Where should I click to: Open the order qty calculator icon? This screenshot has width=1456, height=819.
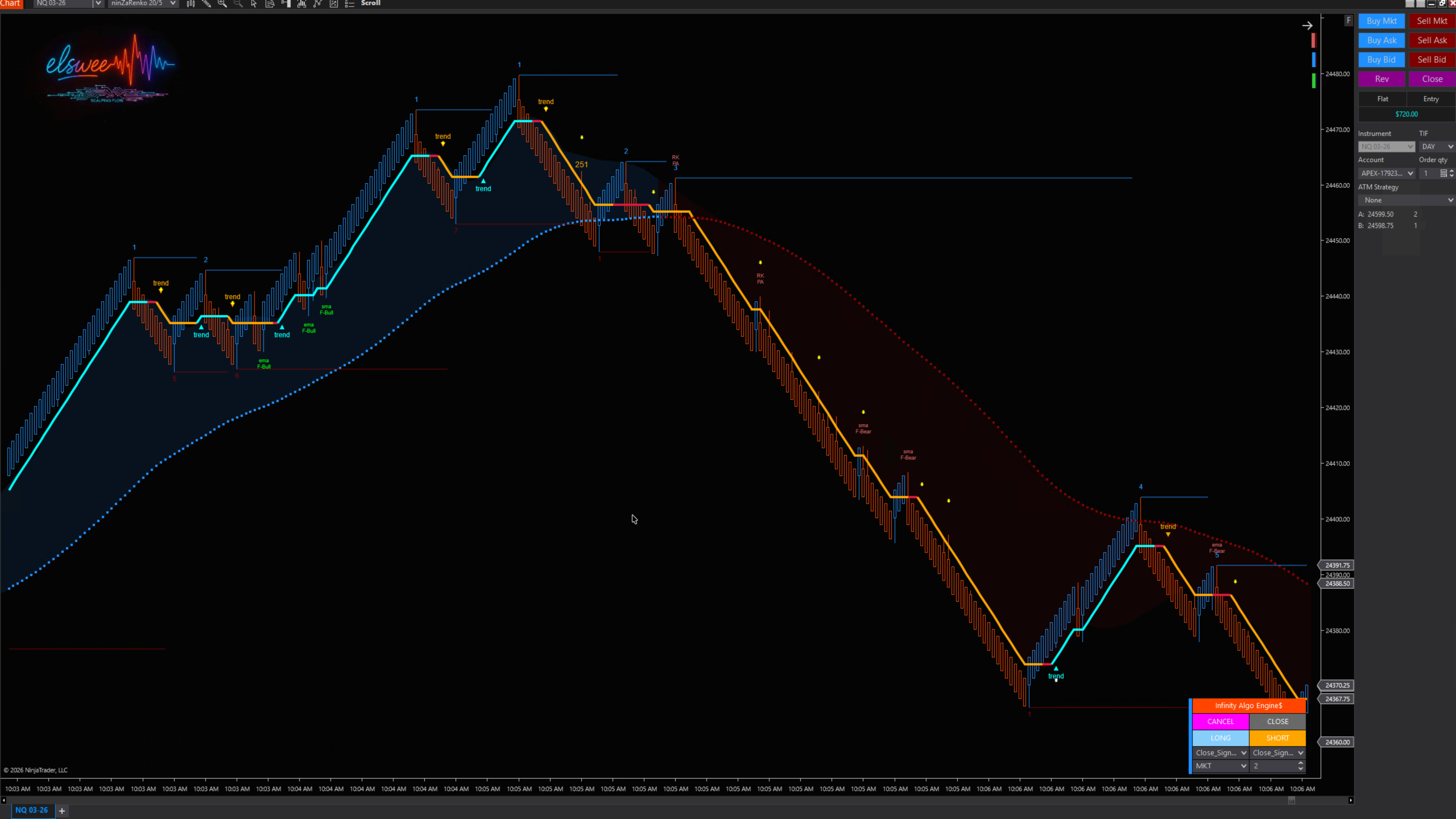click(x=1443, y=173)
